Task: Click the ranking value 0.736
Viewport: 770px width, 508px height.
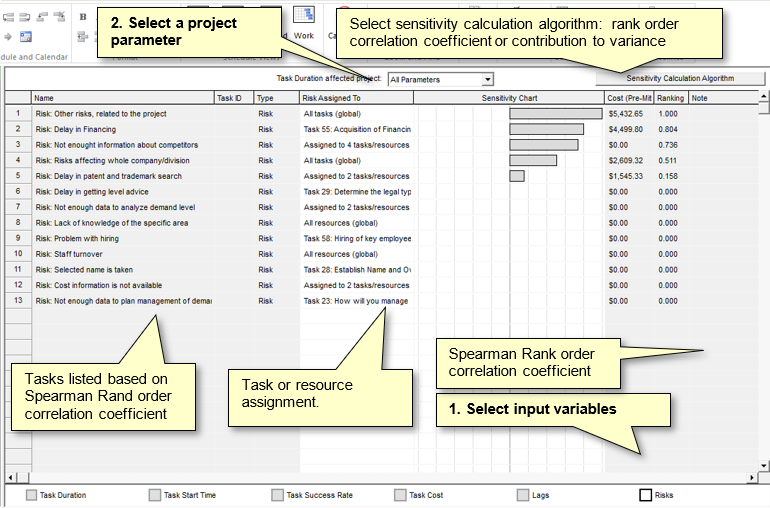Action: [x=668, y=145]
